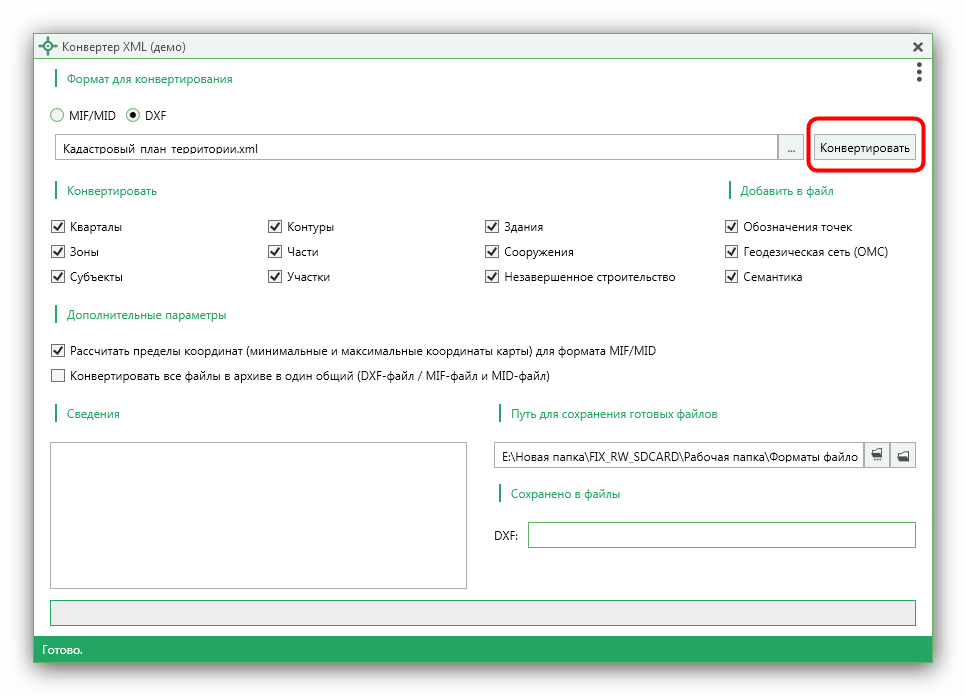The width and height of the screenshot is (966, 696).
Task: Select the MIF/MID format radio button
Action: [x=57, y=115]
